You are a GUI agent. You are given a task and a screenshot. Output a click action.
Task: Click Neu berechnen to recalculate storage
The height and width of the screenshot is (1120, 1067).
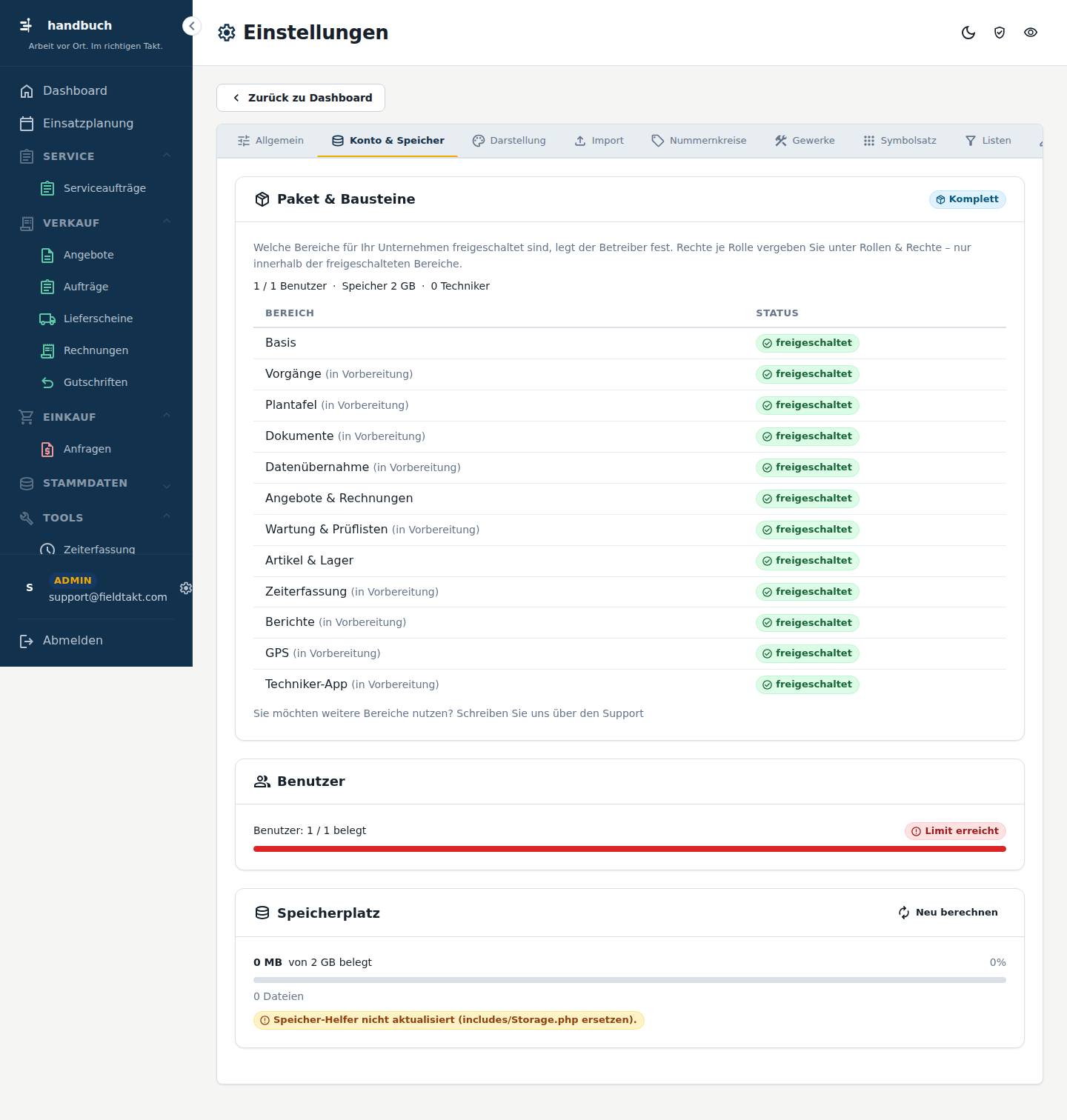point(948,913)
